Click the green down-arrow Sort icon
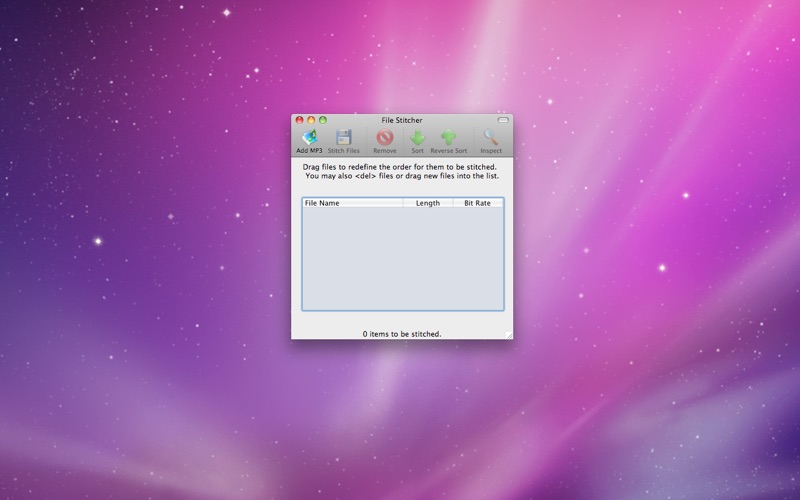This screenshot has height=500, width=800. (x=417, y=137)
